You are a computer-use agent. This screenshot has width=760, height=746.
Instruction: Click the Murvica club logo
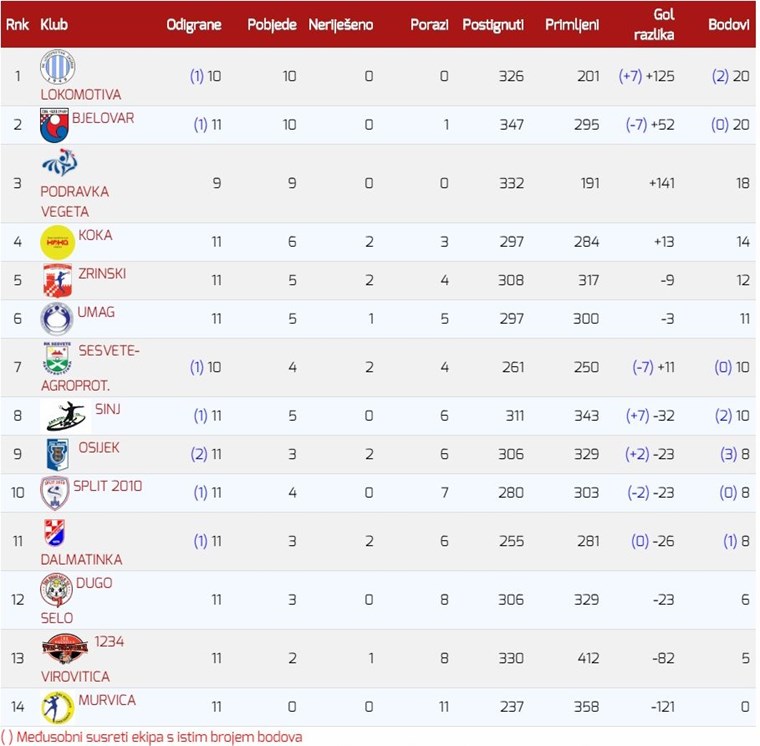click(x=57, y=706)
